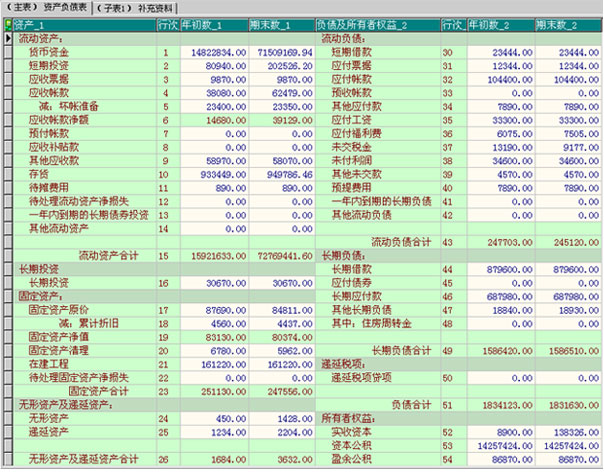Viewport: 604px width, 473px height.
Task: Edit 资本公积 年初数 cell 14257424.00
Action: click(x=501, y=446)
